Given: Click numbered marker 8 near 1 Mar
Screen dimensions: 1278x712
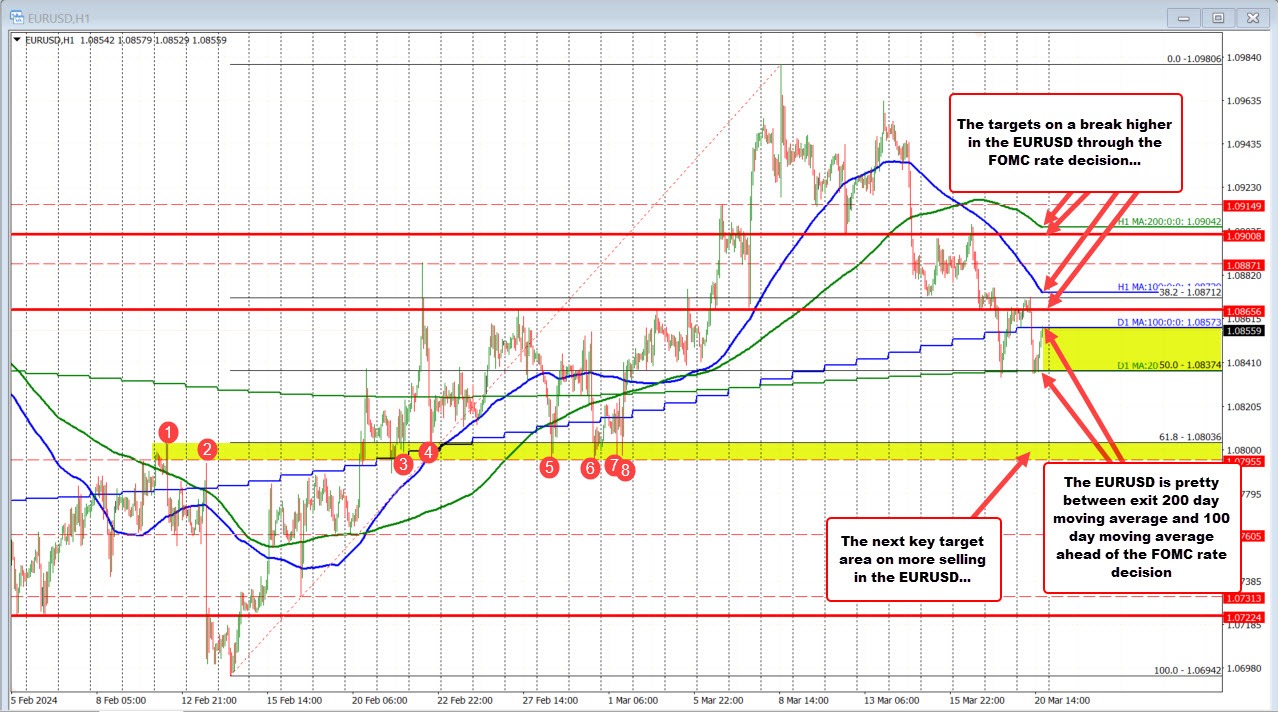Looking at the screenshot, I should pos(625,470).
